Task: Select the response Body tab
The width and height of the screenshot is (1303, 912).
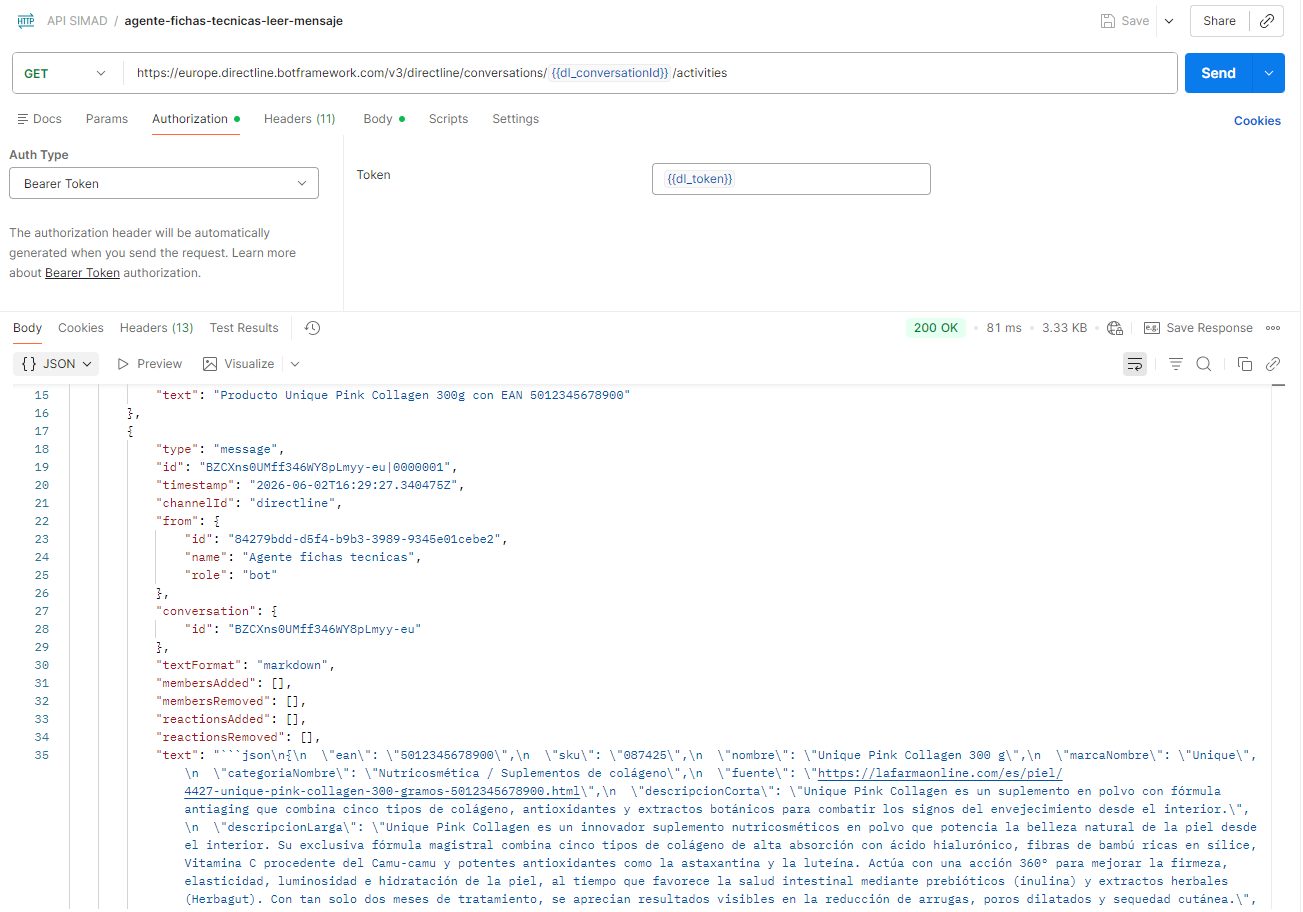Action: coord(28,328)
